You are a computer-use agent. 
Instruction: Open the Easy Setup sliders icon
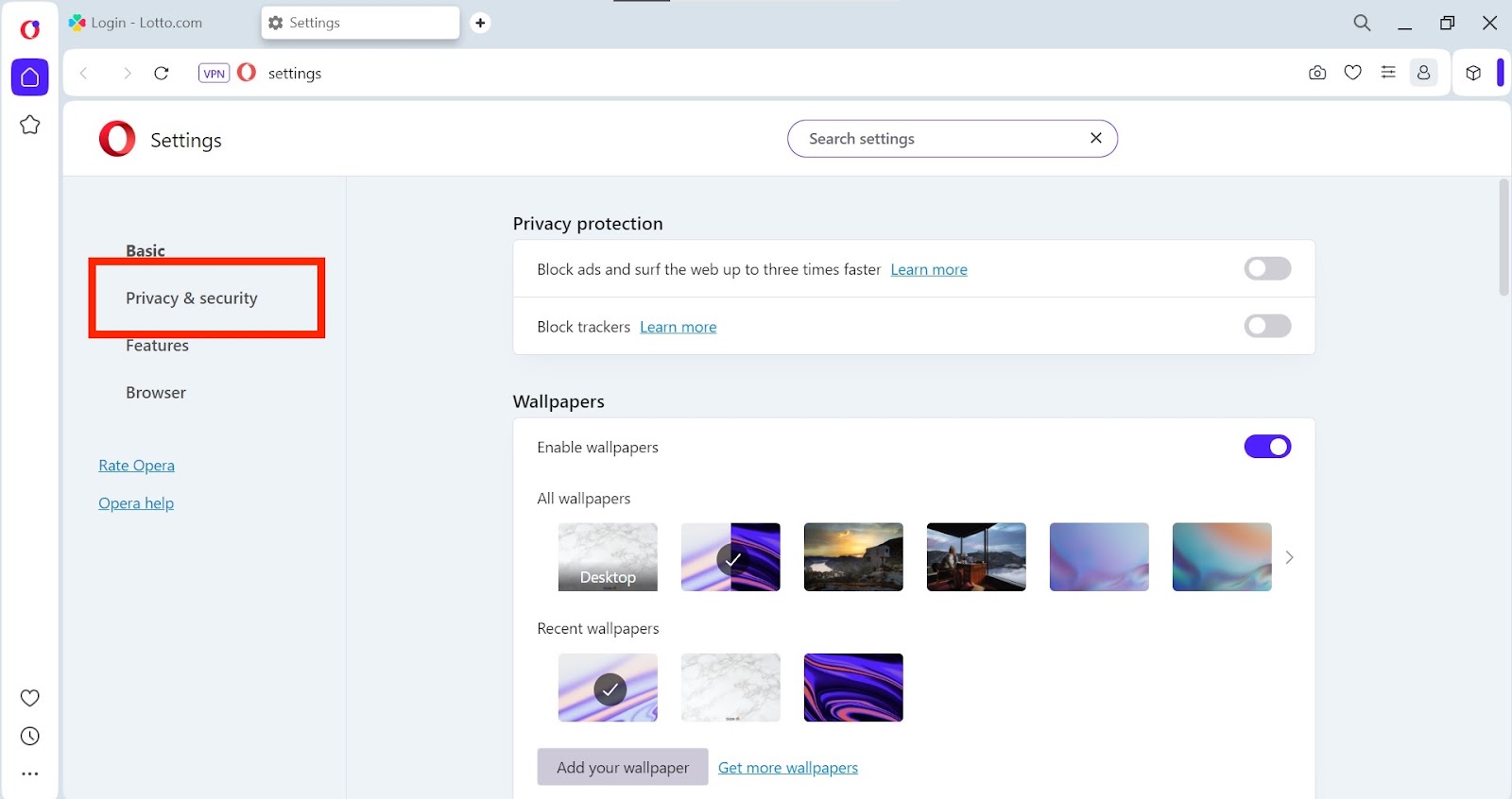pos(1388,72)
